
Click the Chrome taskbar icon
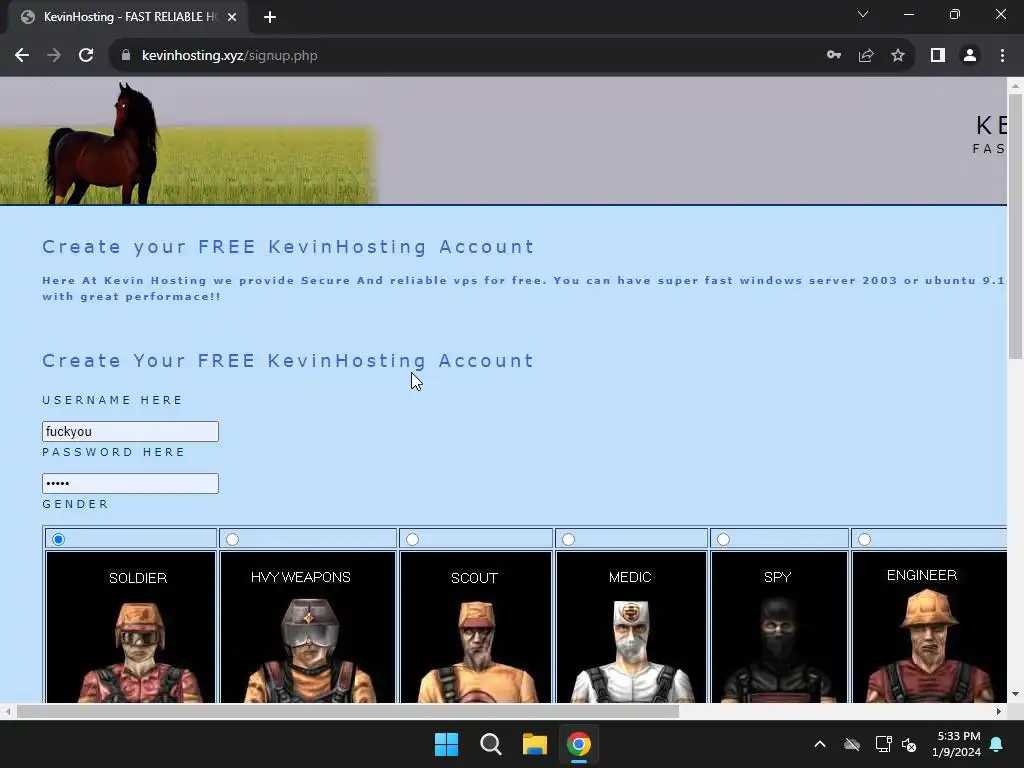tap(579, 744)
